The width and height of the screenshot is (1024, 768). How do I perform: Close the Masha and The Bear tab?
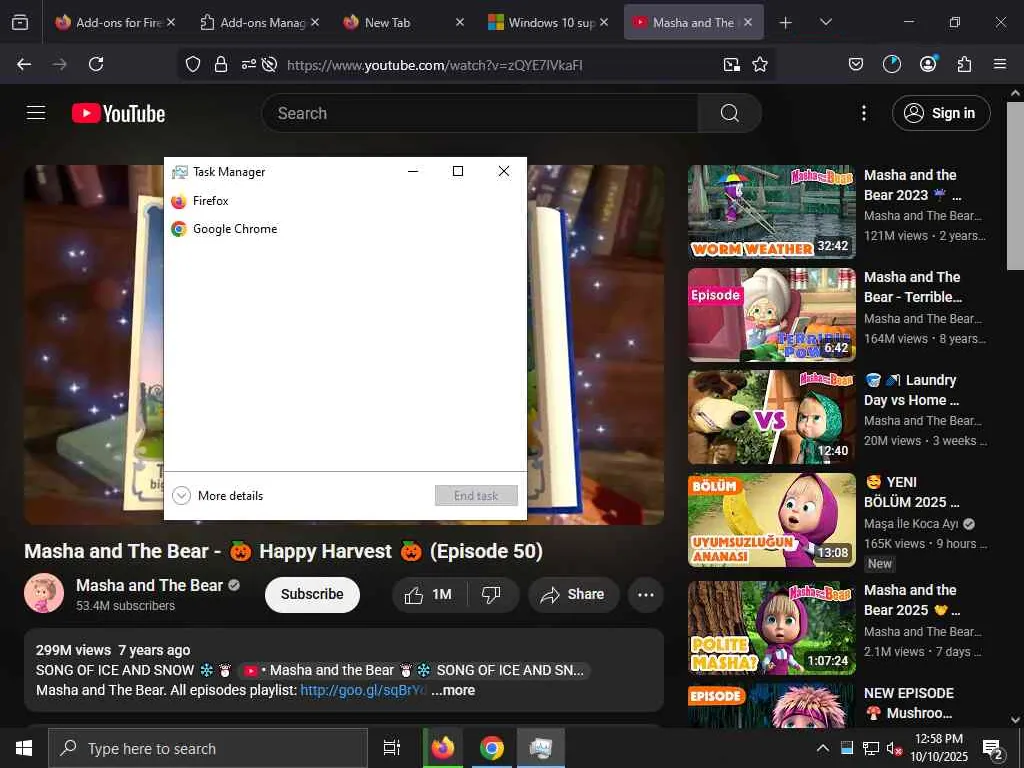(x=748, y=22)
